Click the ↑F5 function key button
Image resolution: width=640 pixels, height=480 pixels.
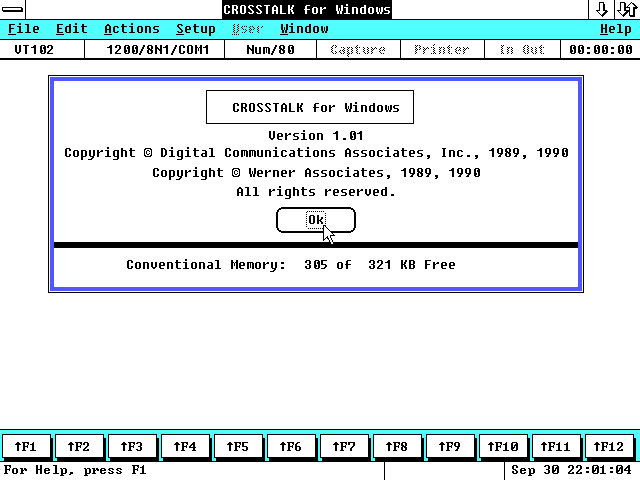tap(238, 446)
